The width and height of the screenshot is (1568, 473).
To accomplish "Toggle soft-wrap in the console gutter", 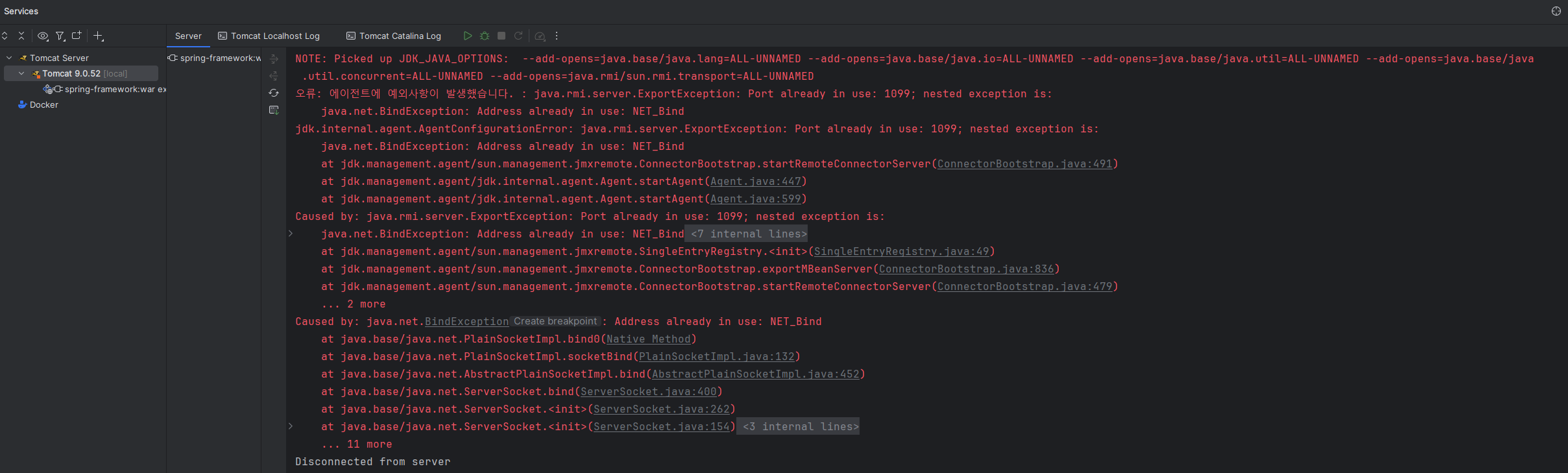I will coord(274,58).
